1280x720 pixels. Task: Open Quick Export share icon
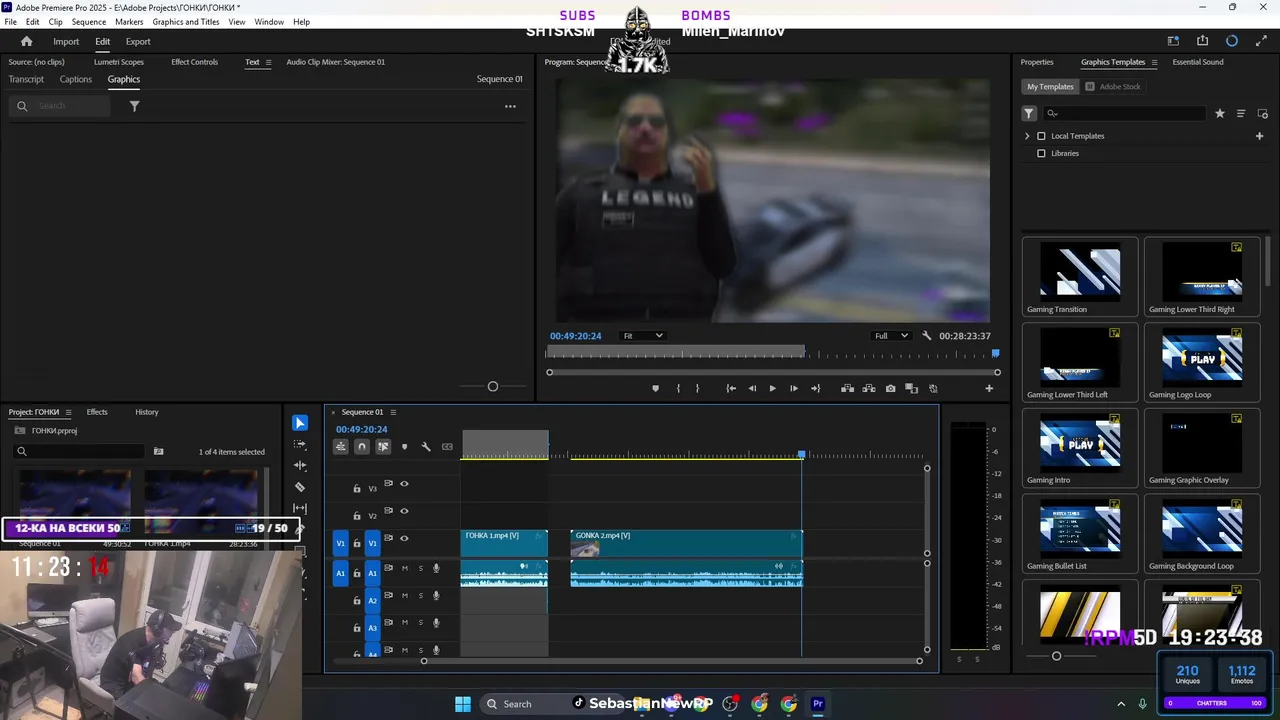[x=1202, y=41]
